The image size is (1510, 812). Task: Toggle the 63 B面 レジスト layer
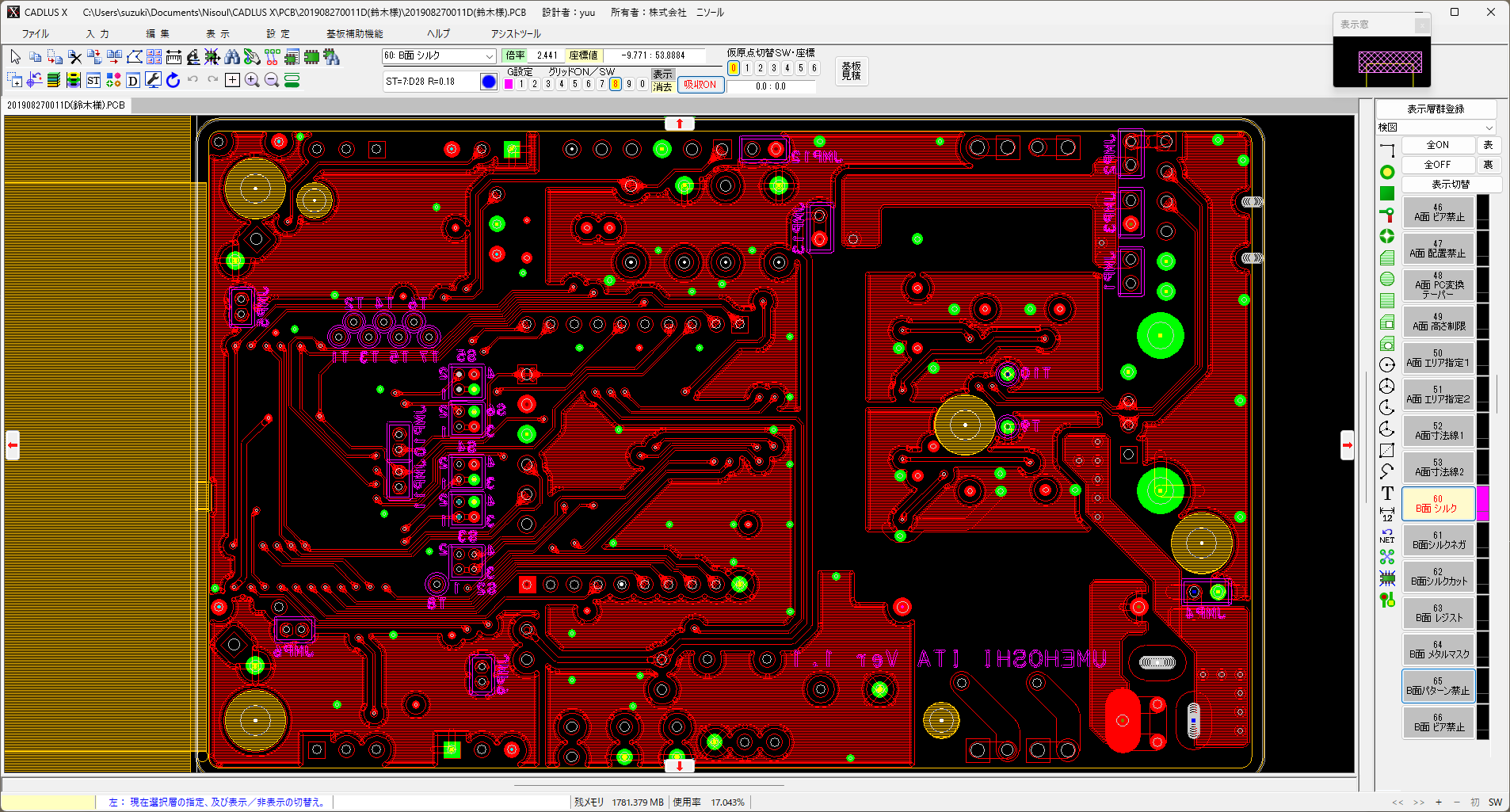(1438, 613)
